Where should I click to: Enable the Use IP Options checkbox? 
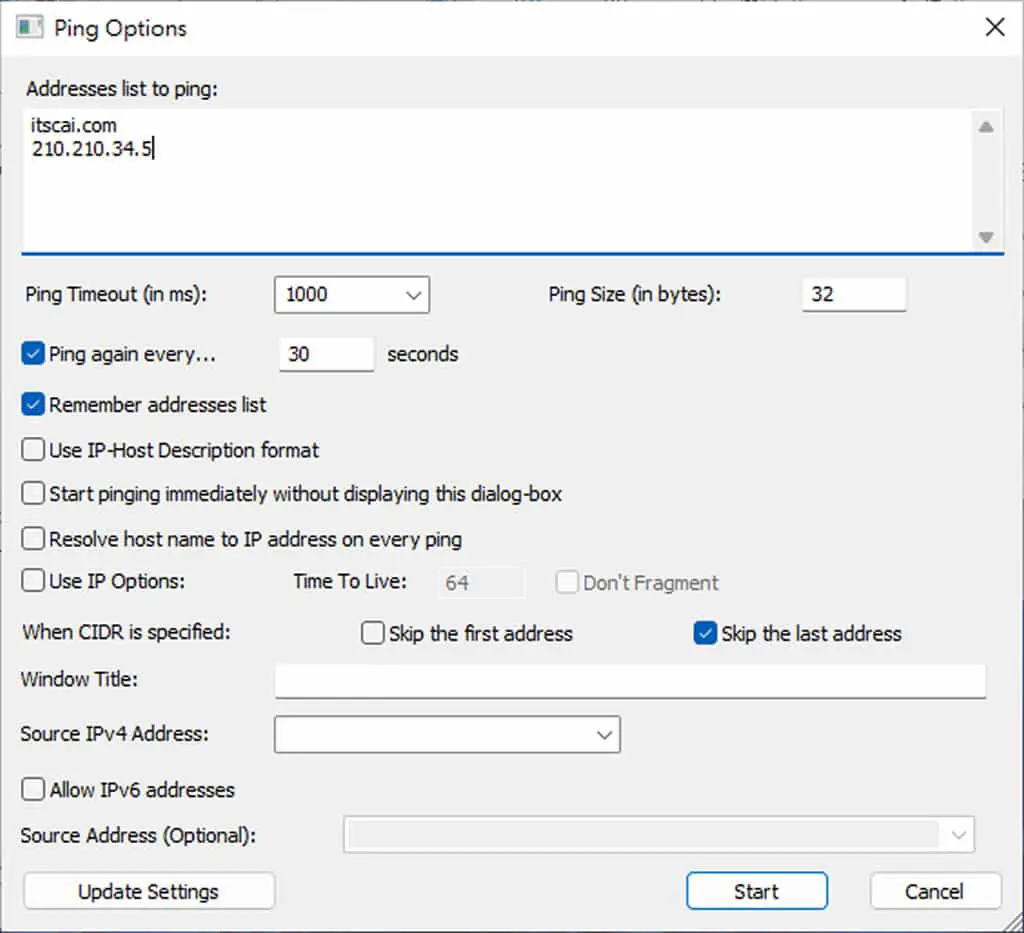(x=33, y=580)
